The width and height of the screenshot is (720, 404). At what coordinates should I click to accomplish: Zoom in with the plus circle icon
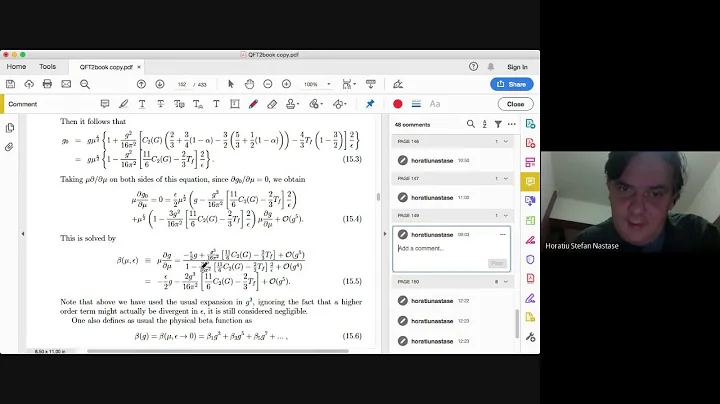pos(287,84)
